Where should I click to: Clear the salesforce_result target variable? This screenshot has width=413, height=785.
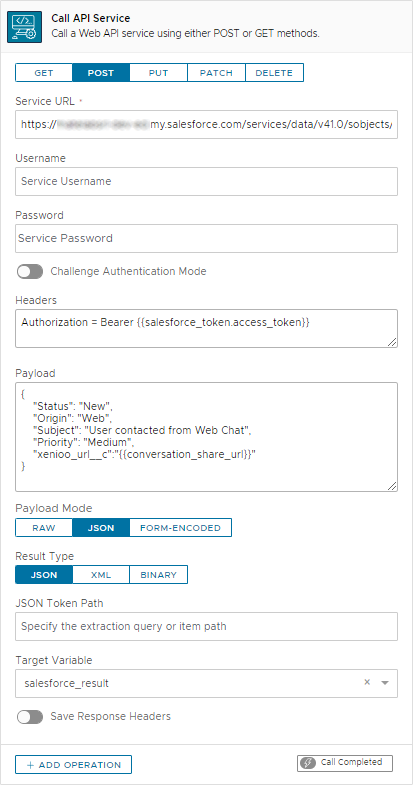coord(367,682)
